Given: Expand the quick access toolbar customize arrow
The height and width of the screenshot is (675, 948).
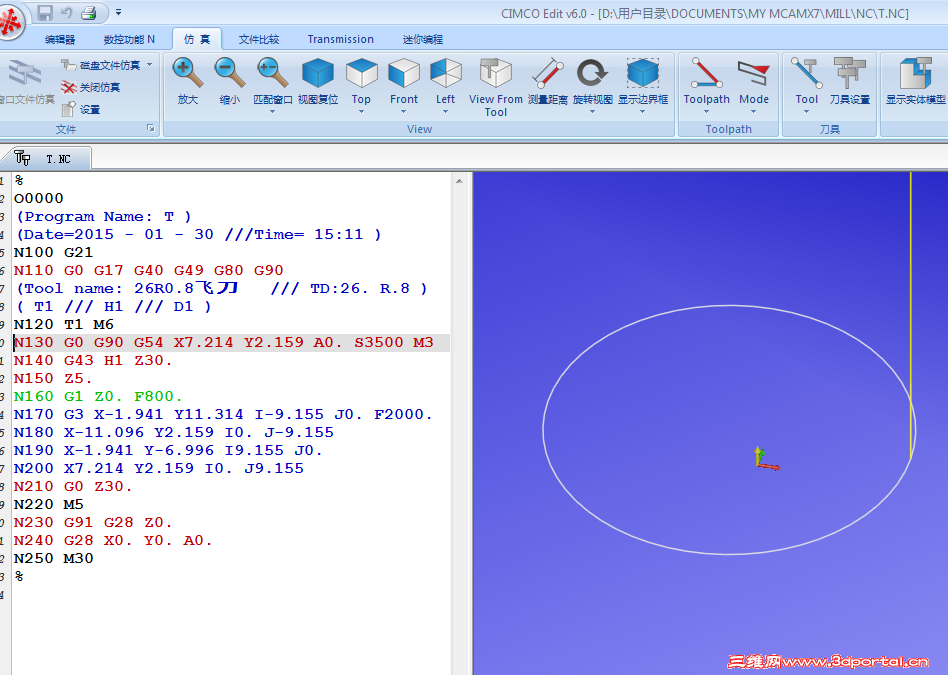Looking at the screenshot, I should [118, 12].
